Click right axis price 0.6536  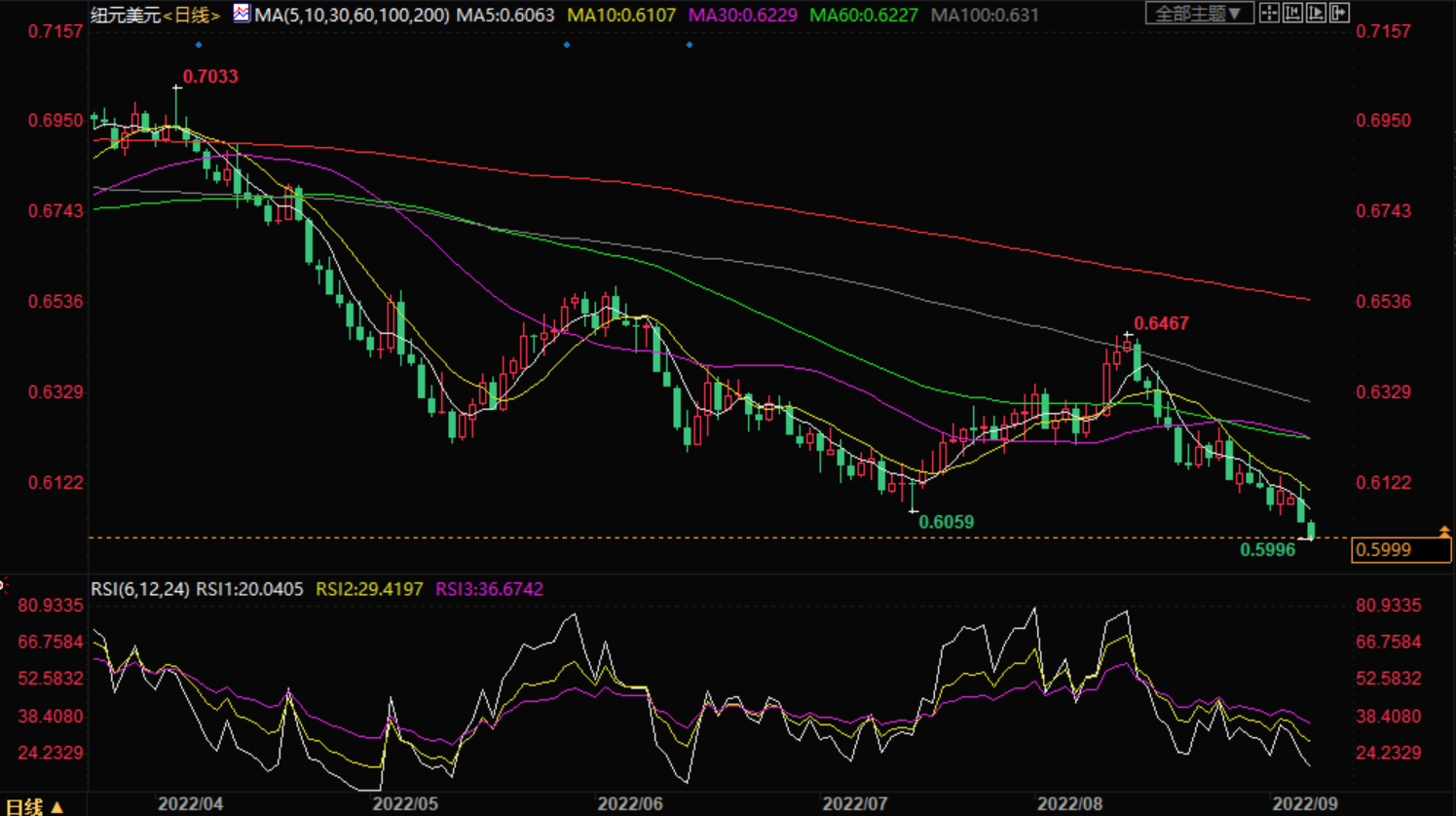click(1383, 302)
